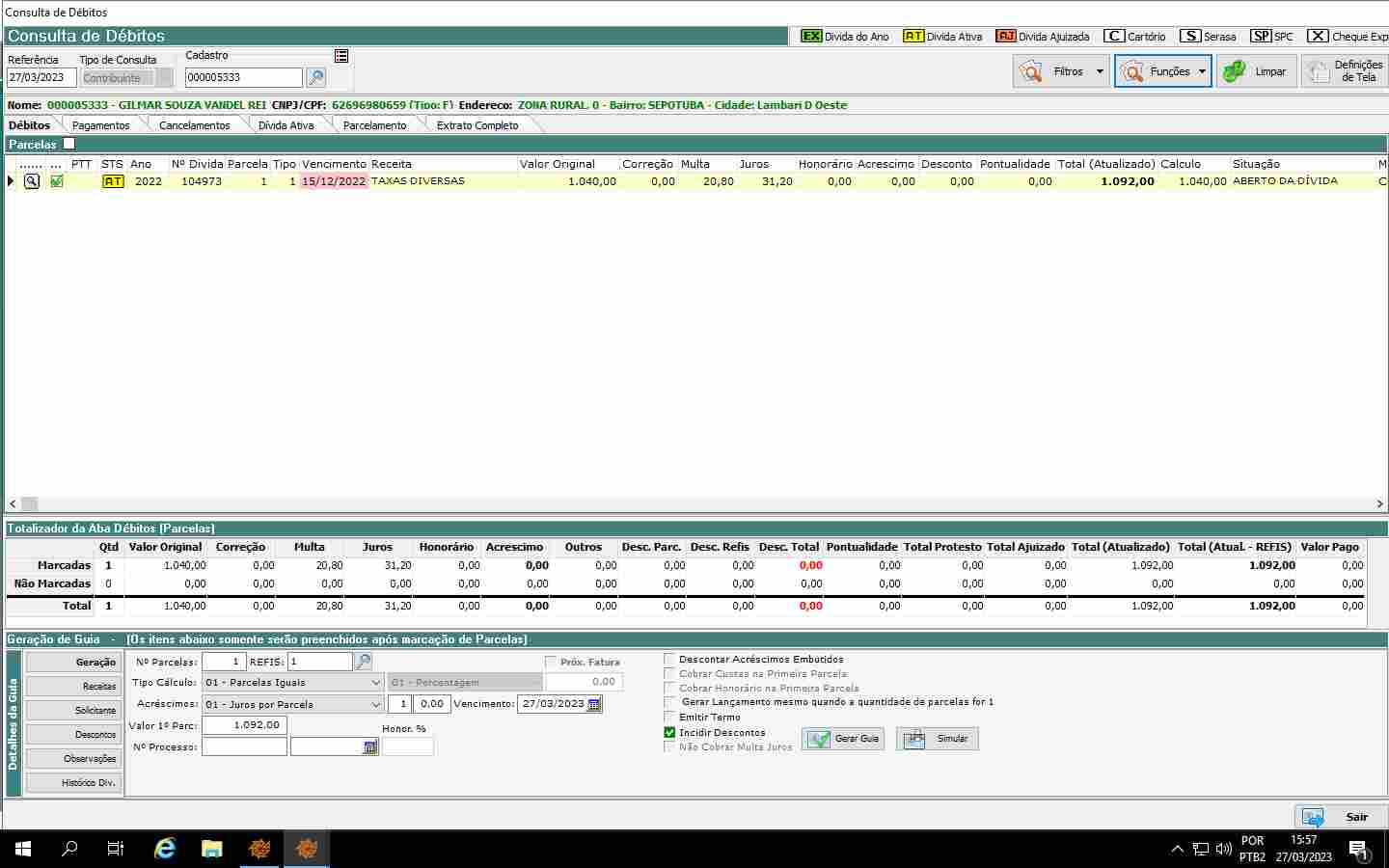
Task: Open Internet Explorer from the taskbar
Action: click(165, 849)
